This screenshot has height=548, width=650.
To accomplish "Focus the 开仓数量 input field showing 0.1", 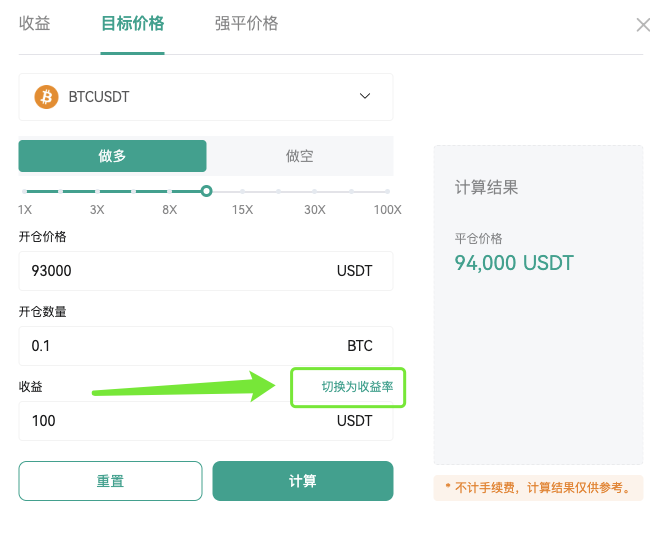I will (x=206, y=346).
